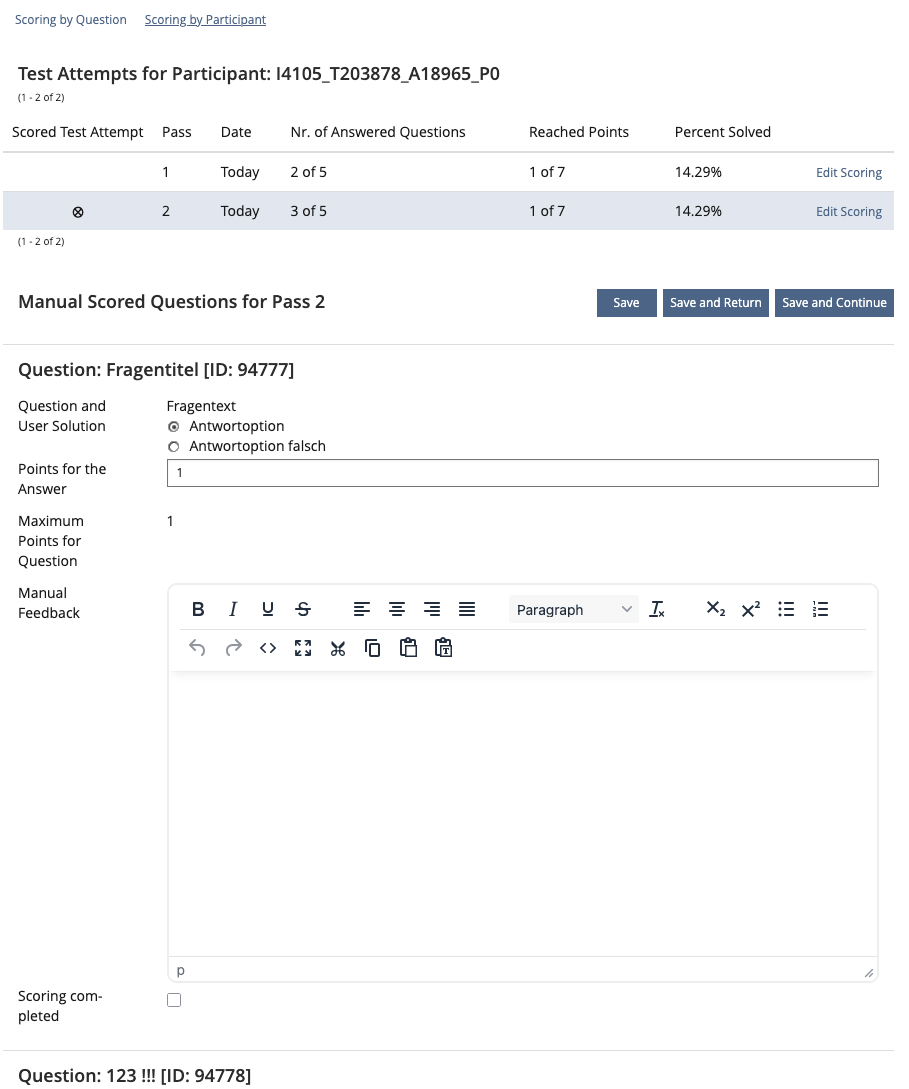Apply superscript formatting to feedback text
This screenshot has height=1089, width=909.
click(x=750, y=609)
